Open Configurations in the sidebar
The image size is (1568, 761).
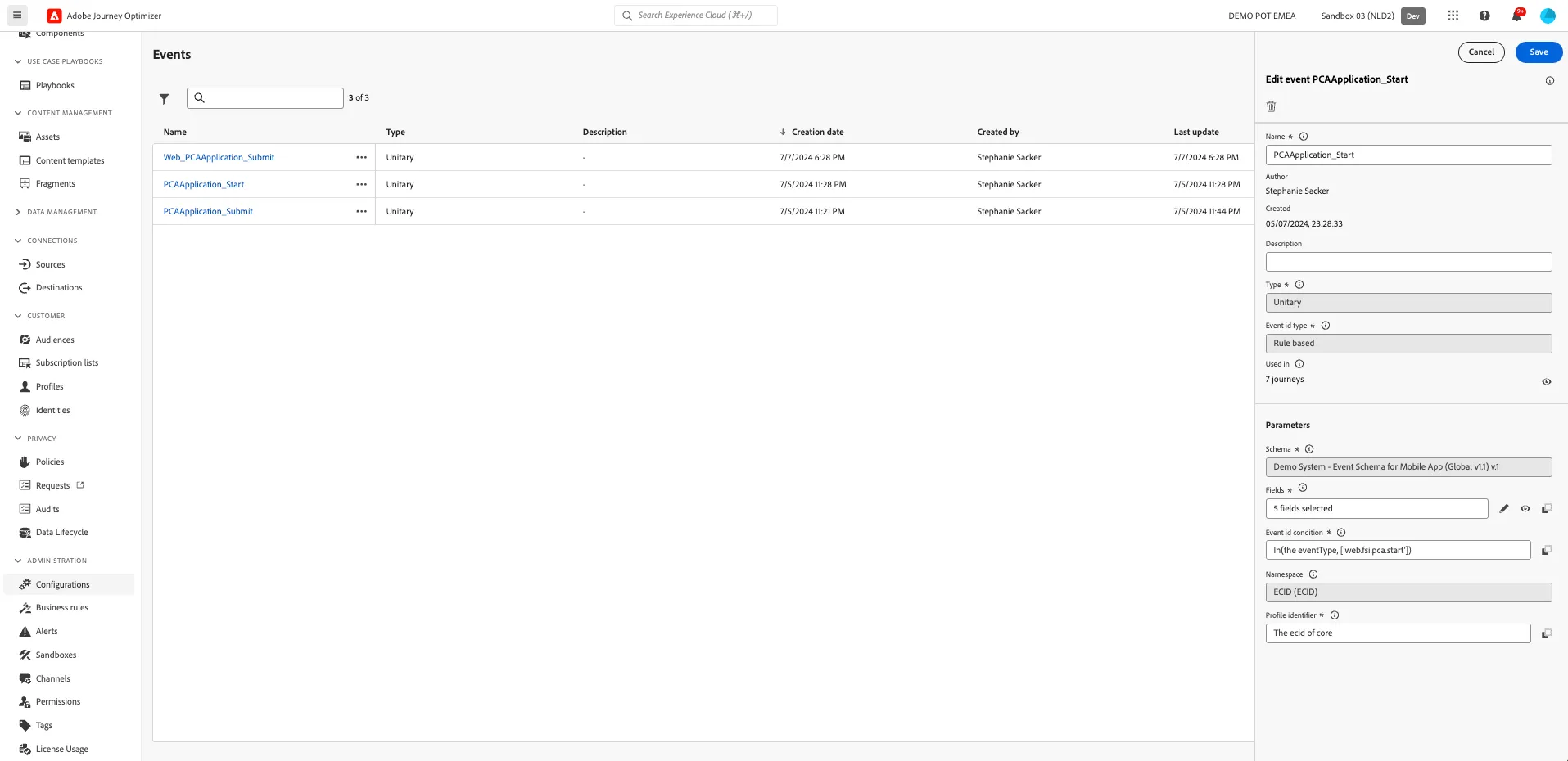[x=69, y=584]
